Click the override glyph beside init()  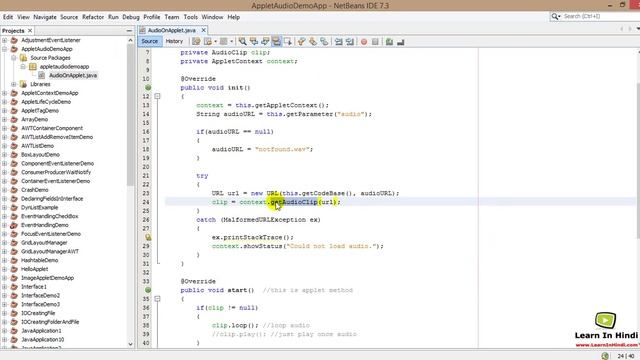click(x=148, y=87)
